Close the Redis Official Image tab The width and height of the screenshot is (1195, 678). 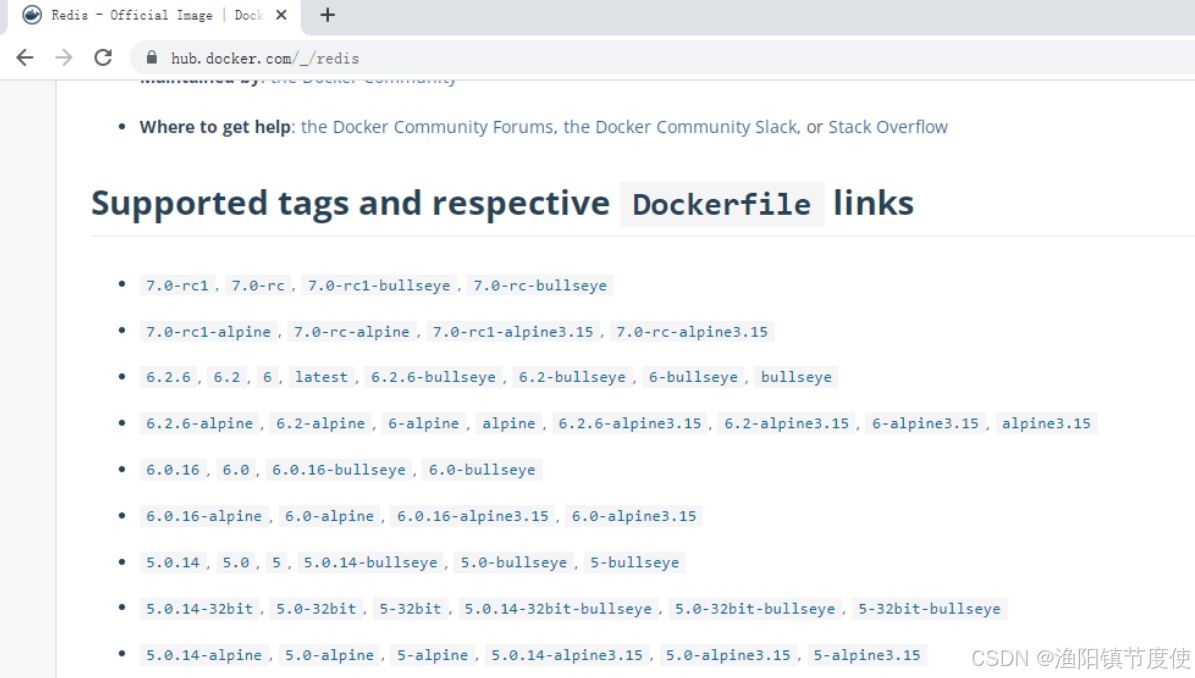(281, 15)
